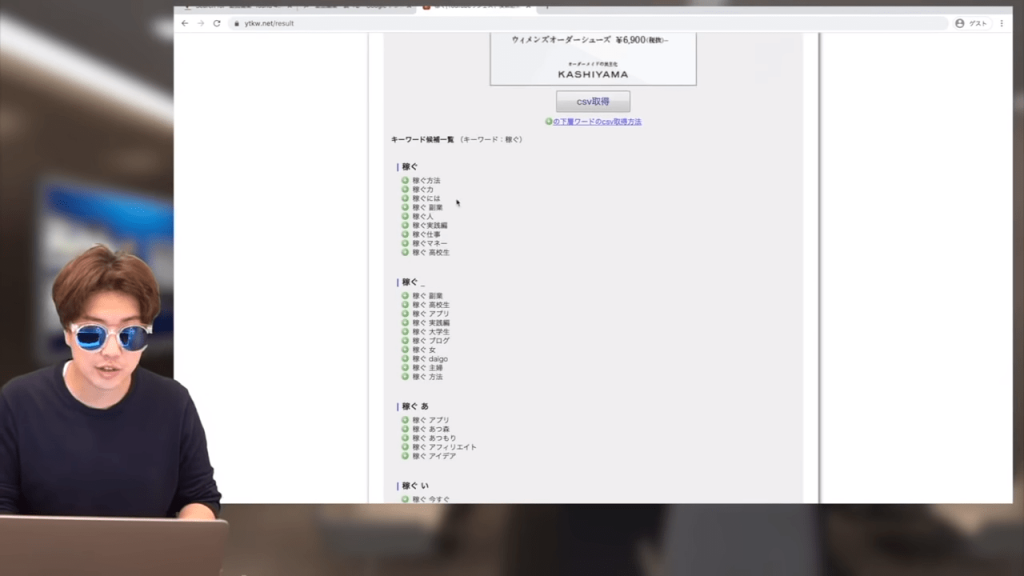Click the green icon beside 稼ぐマネー

pyautogui.click(x=405, y=244)
